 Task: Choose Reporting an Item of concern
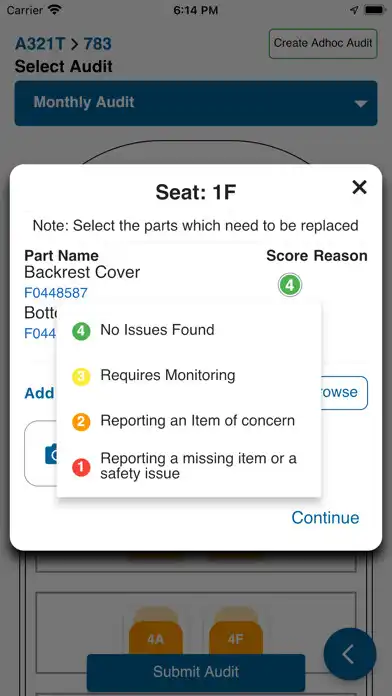click(198, 420)
